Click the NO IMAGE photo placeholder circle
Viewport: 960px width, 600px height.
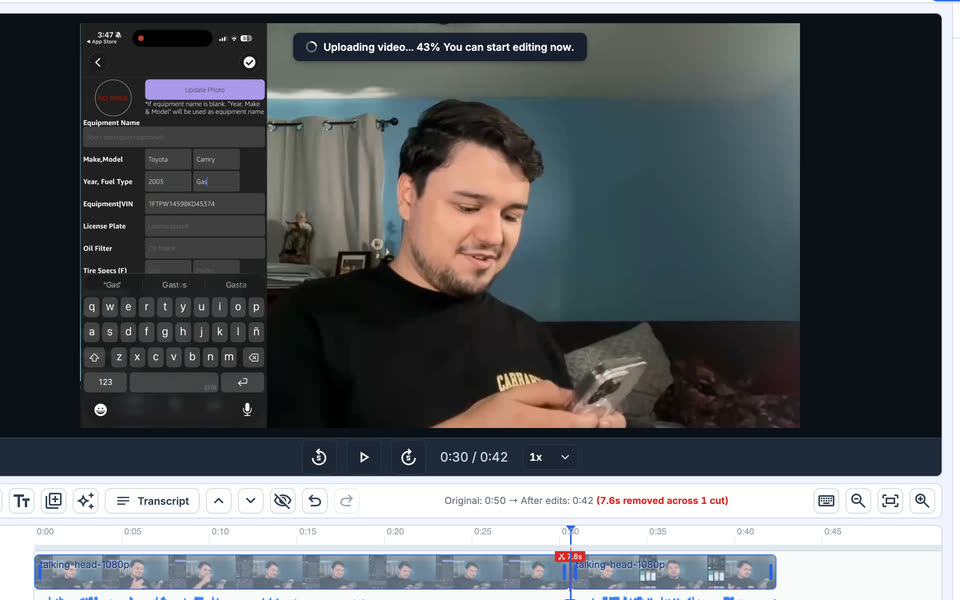(113, 98)
